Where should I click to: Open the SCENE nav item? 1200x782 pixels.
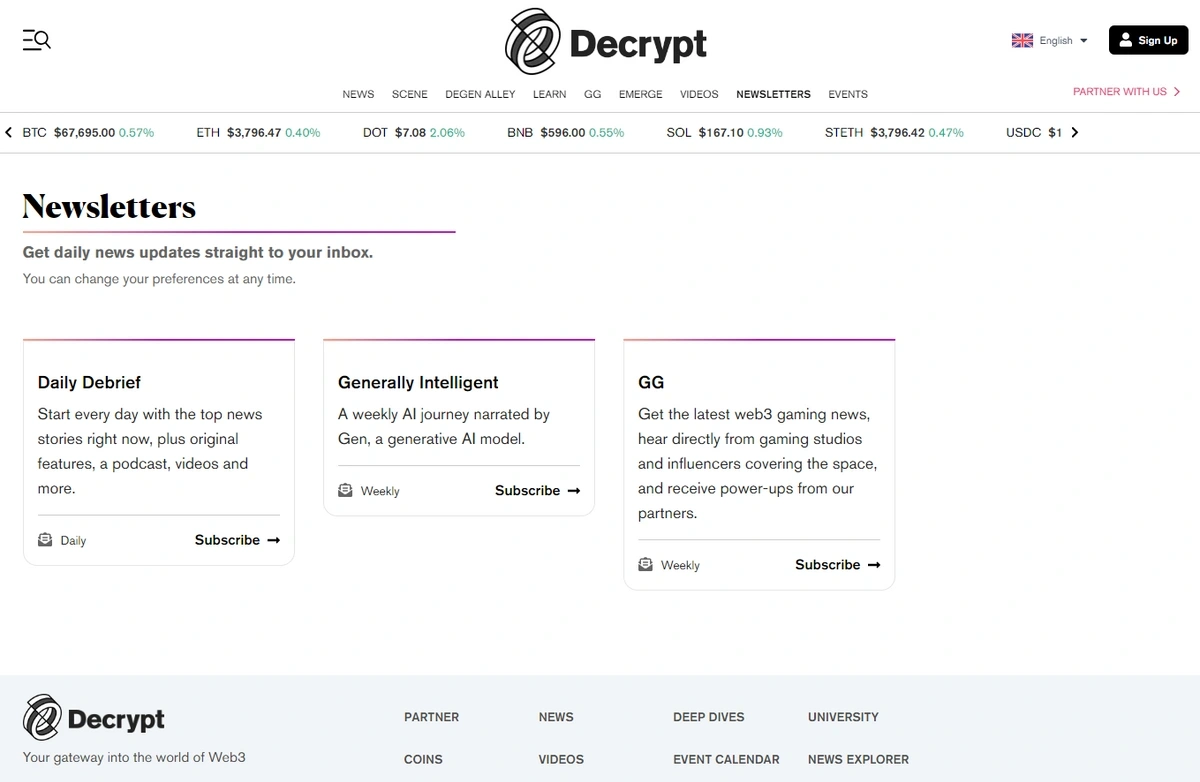pyautogui.click(x=410, y=94)
